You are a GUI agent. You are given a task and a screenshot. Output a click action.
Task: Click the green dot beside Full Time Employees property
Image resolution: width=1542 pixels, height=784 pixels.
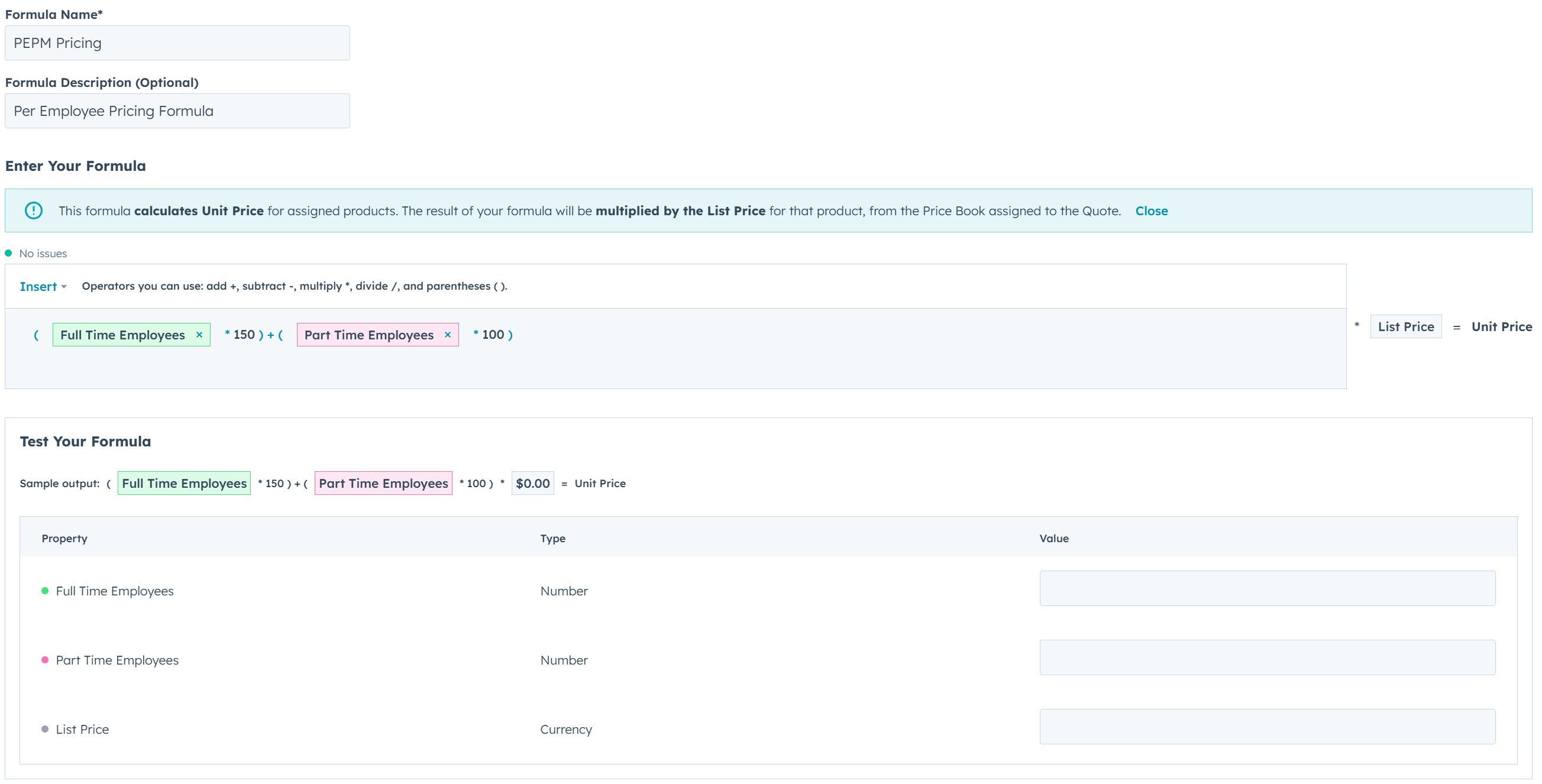(x=46, y=591)
